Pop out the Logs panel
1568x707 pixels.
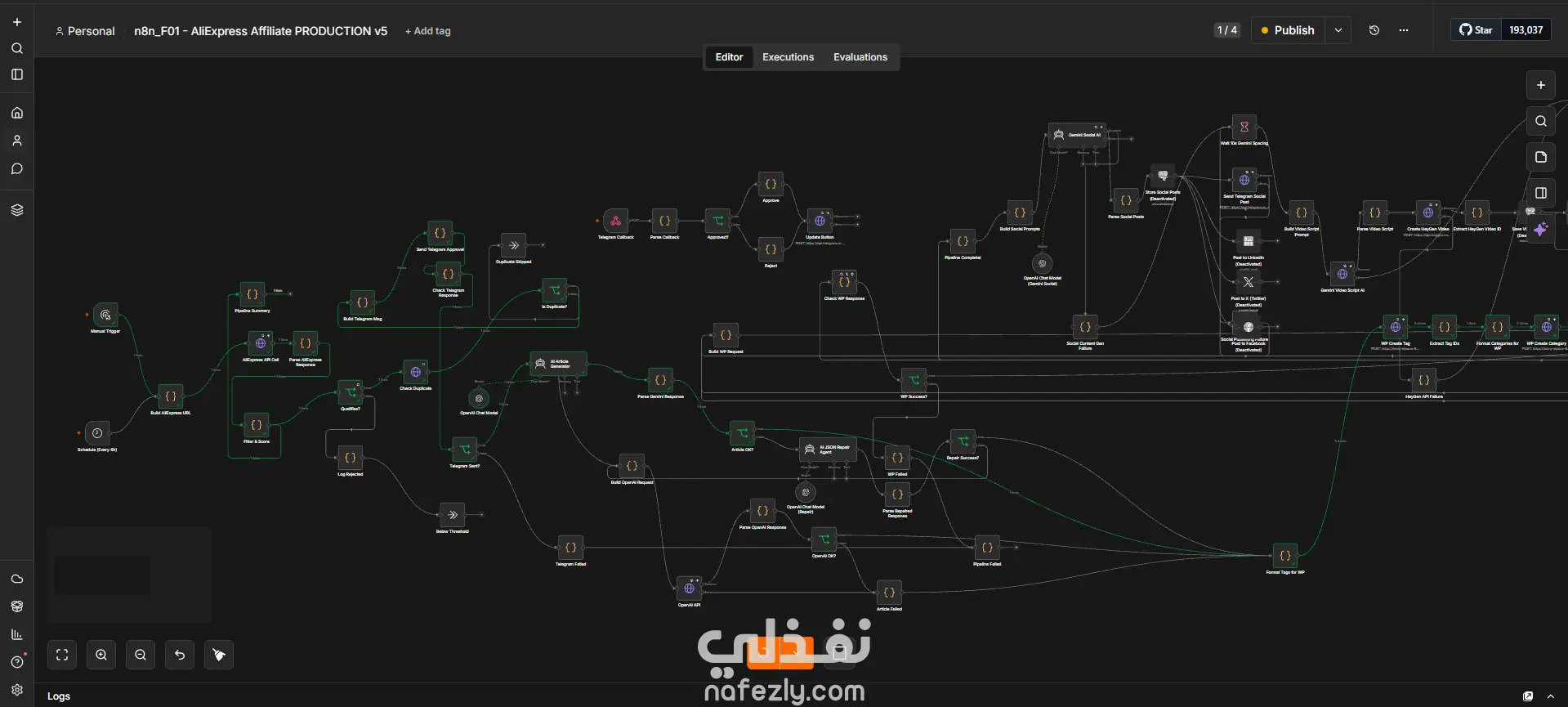pos(1528,696)
